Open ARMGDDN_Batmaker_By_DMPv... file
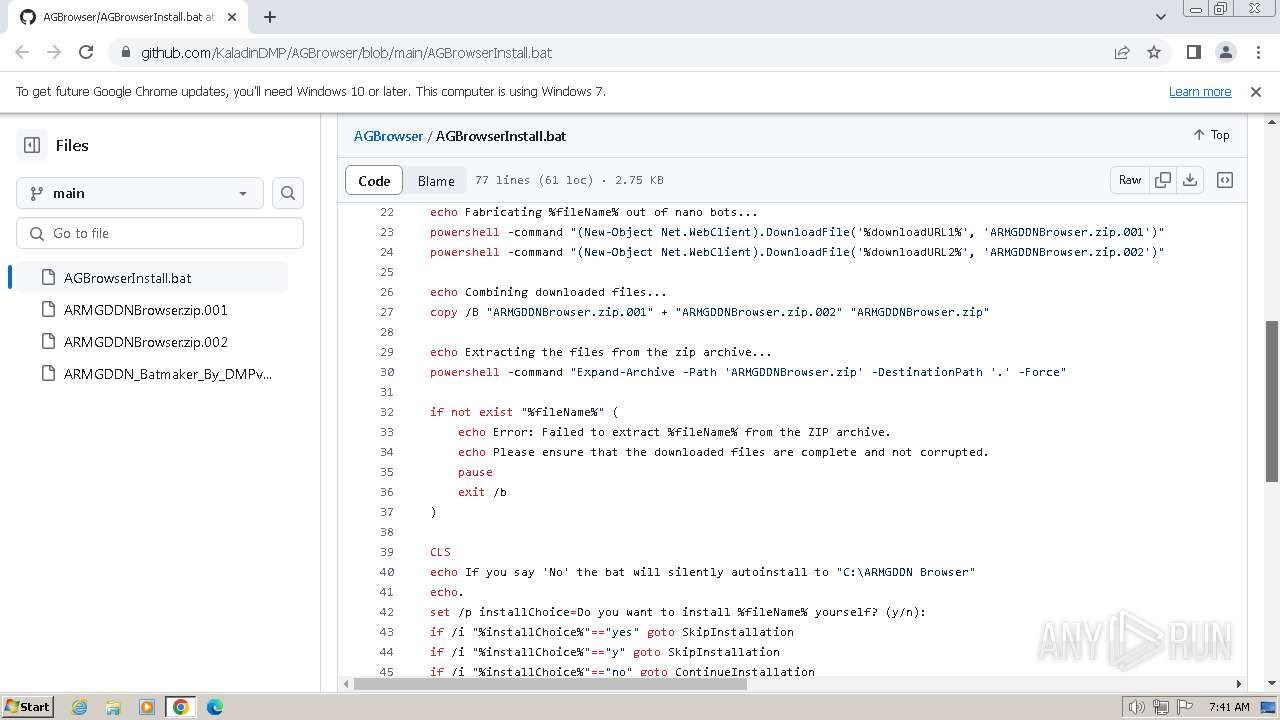Screen dimensions: 1280x720 coord(167,374)
